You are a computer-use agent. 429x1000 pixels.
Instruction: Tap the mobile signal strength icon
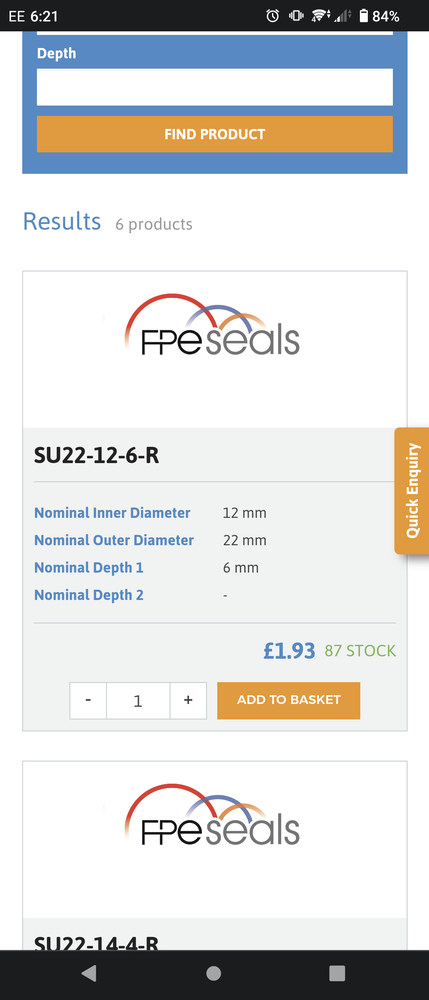342,16
